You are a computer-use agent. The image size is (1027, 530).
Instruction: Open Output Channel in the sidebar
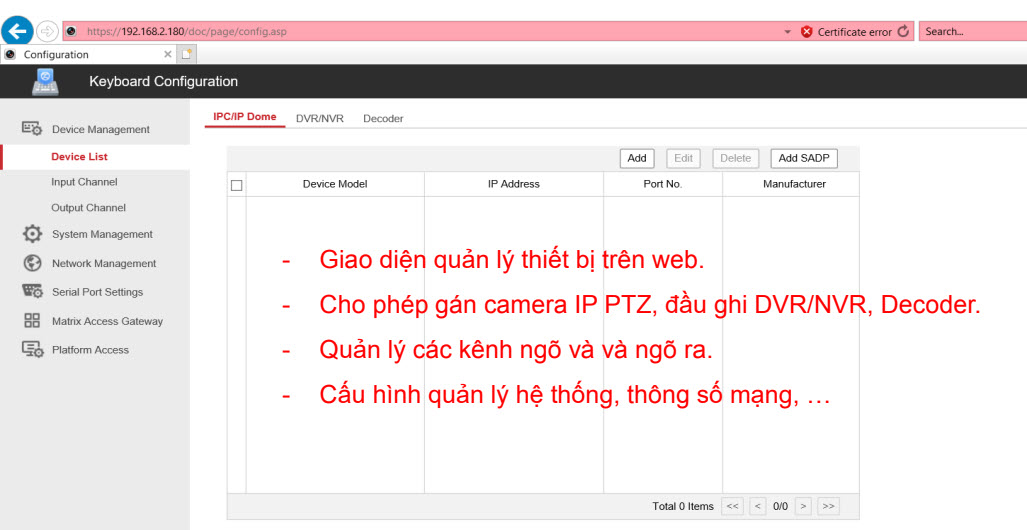pos(88,208)
